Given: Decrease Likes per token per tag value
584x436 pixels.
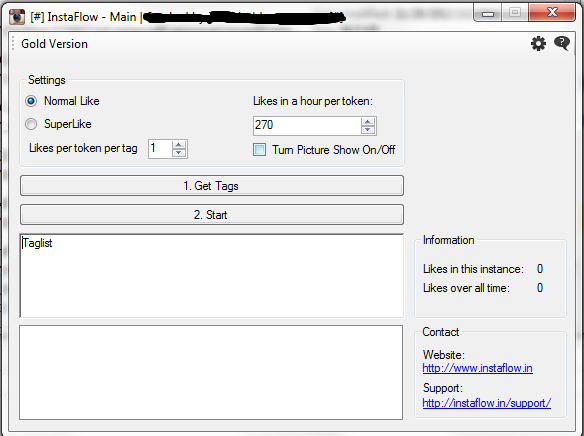Looking at the screenshot, I should [x=179, y=153].
